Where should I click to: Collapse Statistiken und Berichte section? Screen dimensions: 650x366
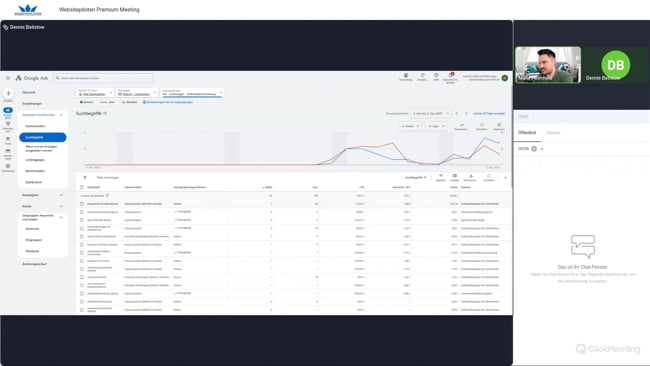pyautogui.click(x=61, y=115)
